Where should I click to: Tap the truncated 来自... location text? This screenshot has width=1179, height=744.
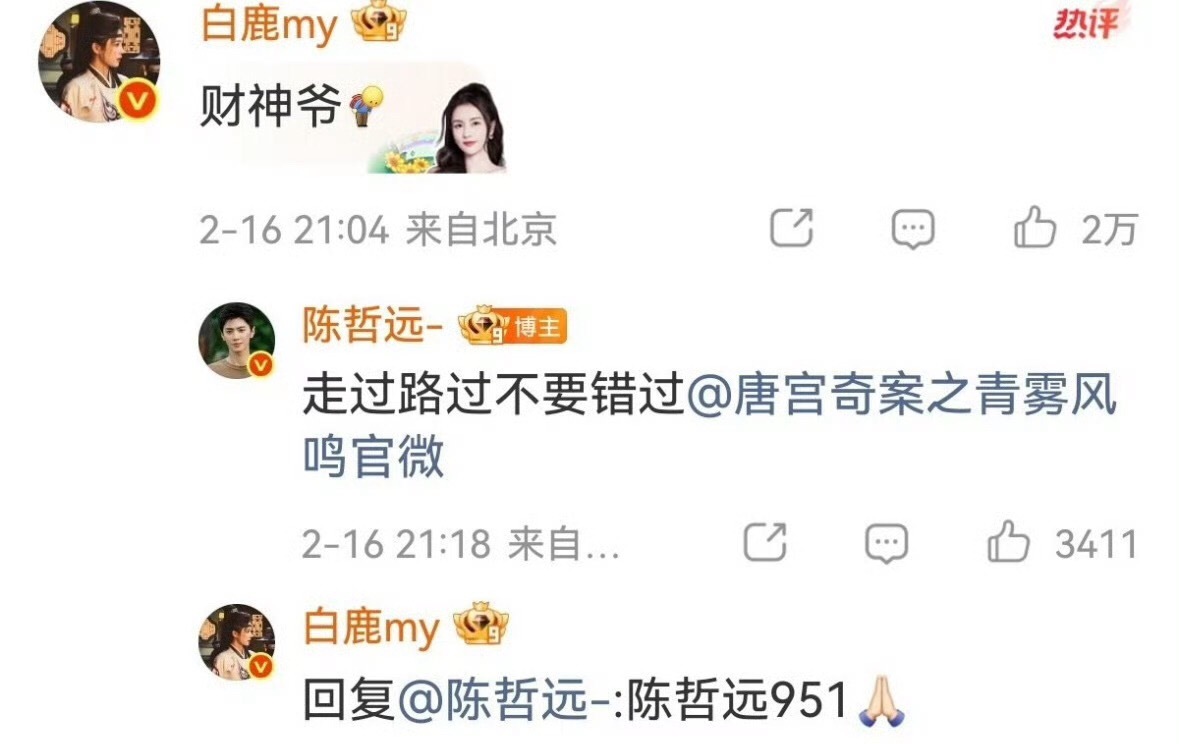tap(563, 543)
